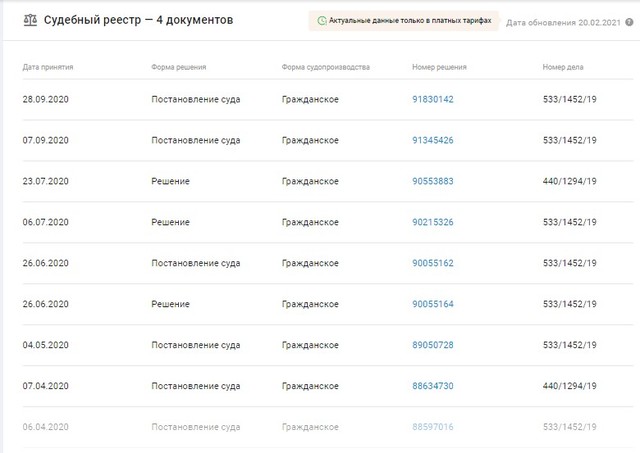Open decision number 90055162

click(433, 263)
